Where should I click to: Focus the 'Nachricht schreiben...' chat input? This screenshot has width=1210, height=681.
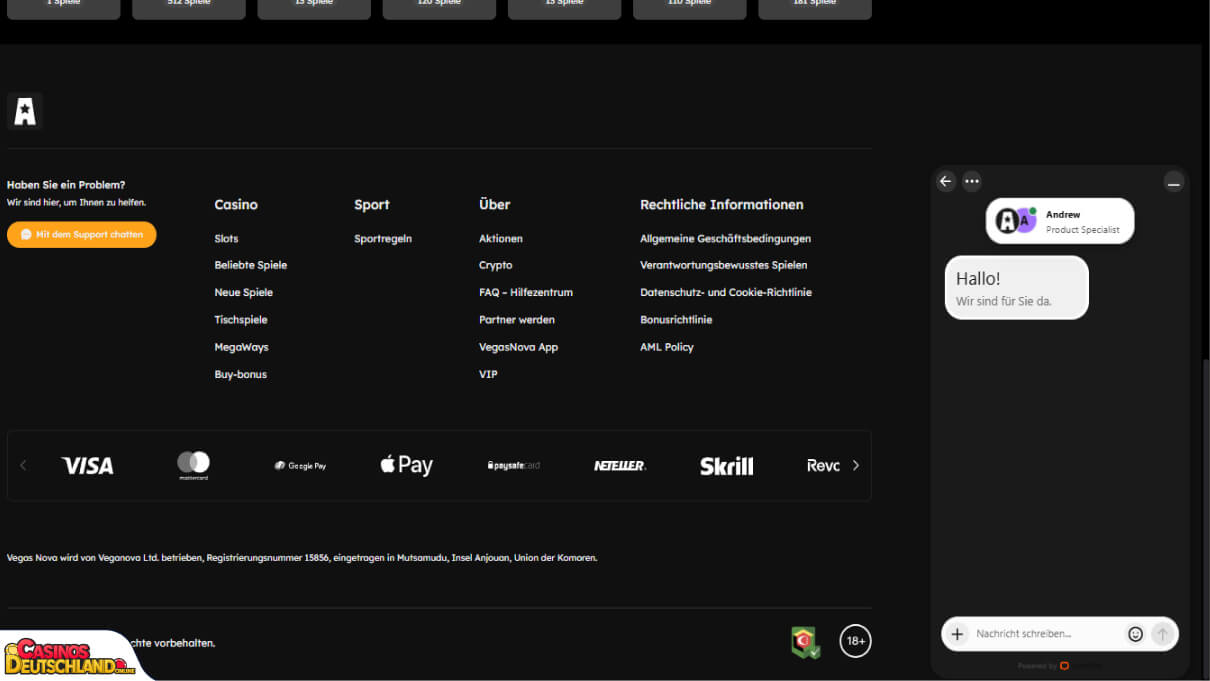click(1046, 634)
